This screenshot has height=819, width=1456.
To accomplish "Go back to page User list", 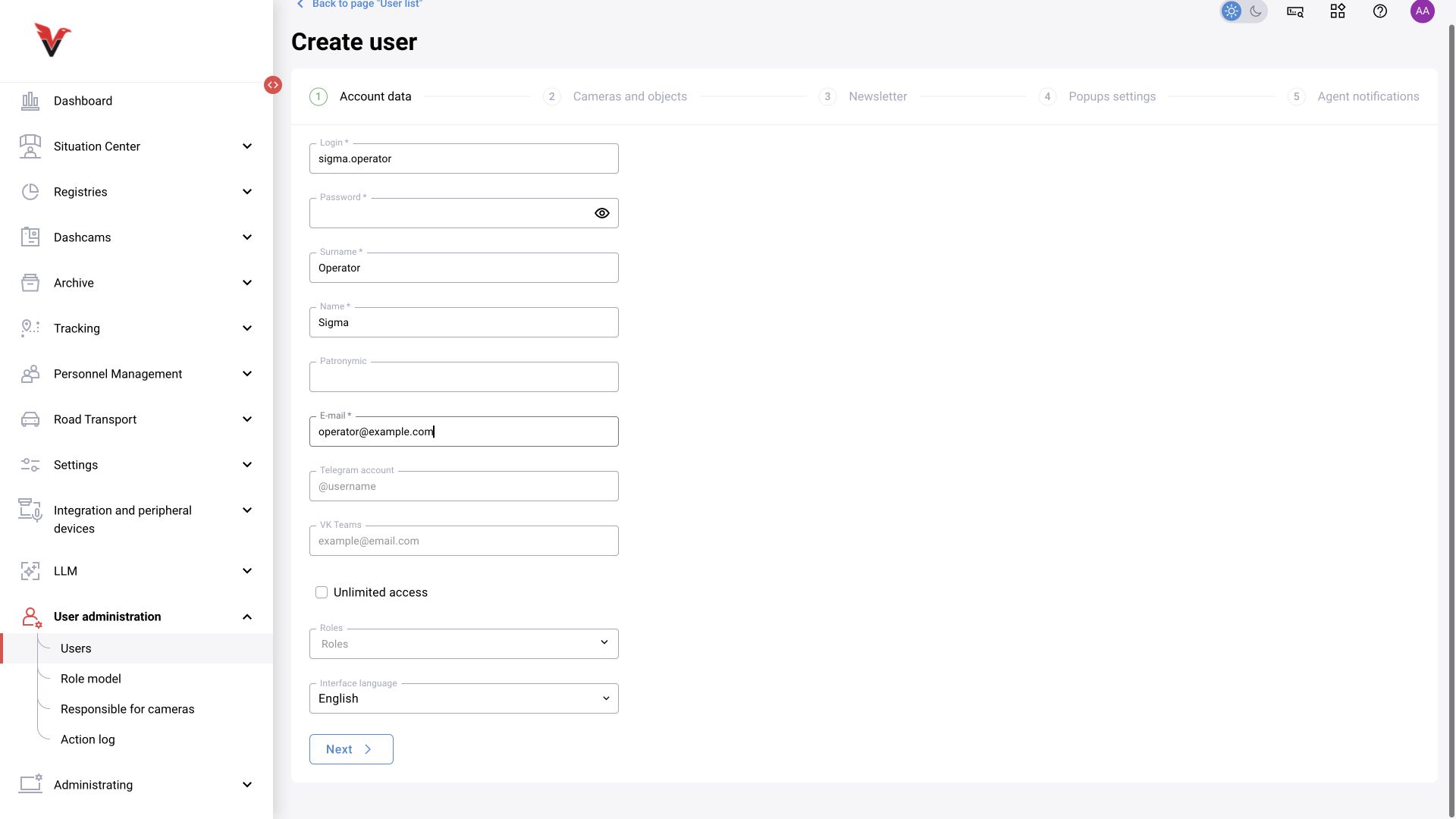I will tap(359, 4).
